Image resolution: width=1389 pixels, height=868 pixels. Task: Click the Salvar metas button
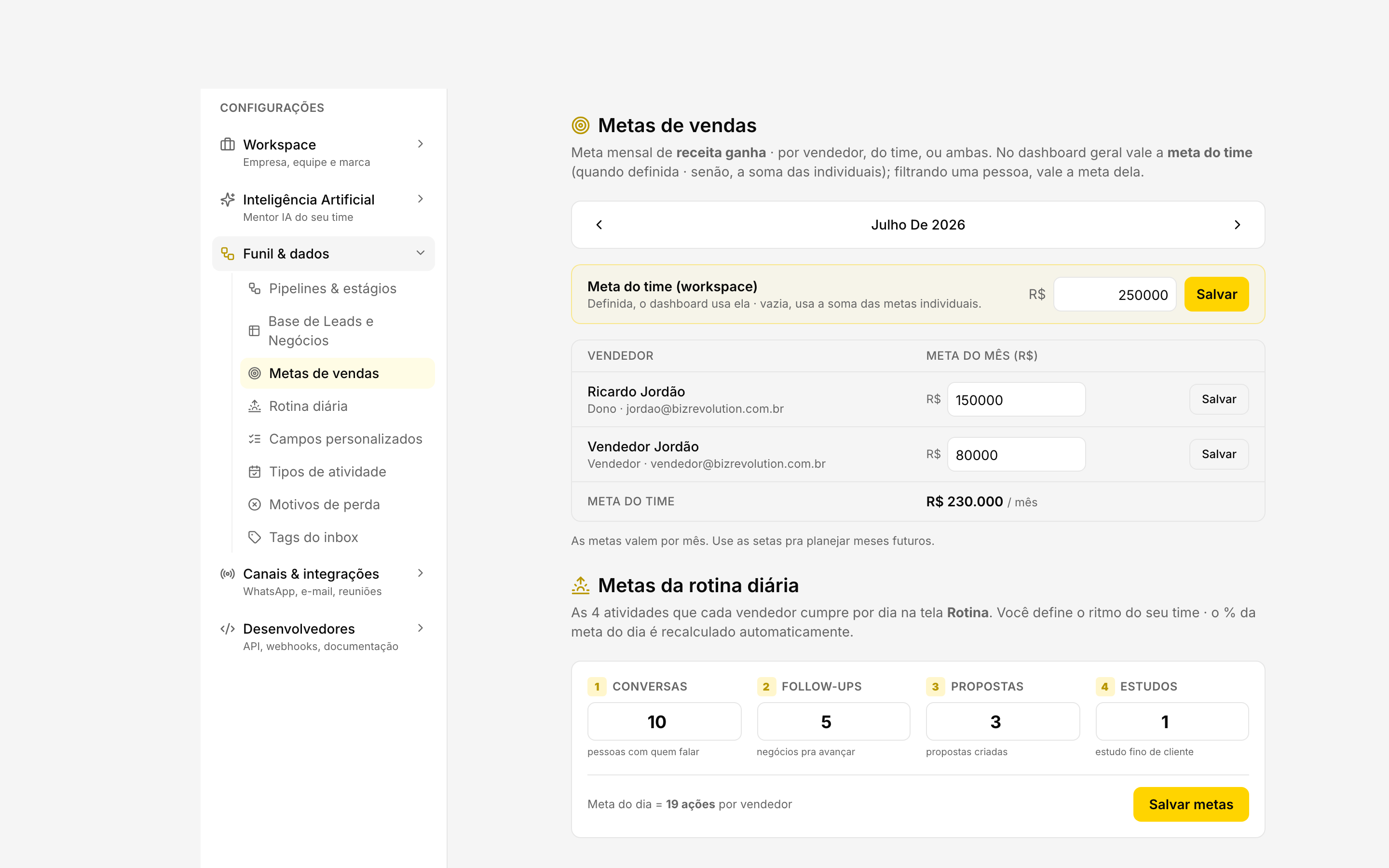click(1191, 804)
